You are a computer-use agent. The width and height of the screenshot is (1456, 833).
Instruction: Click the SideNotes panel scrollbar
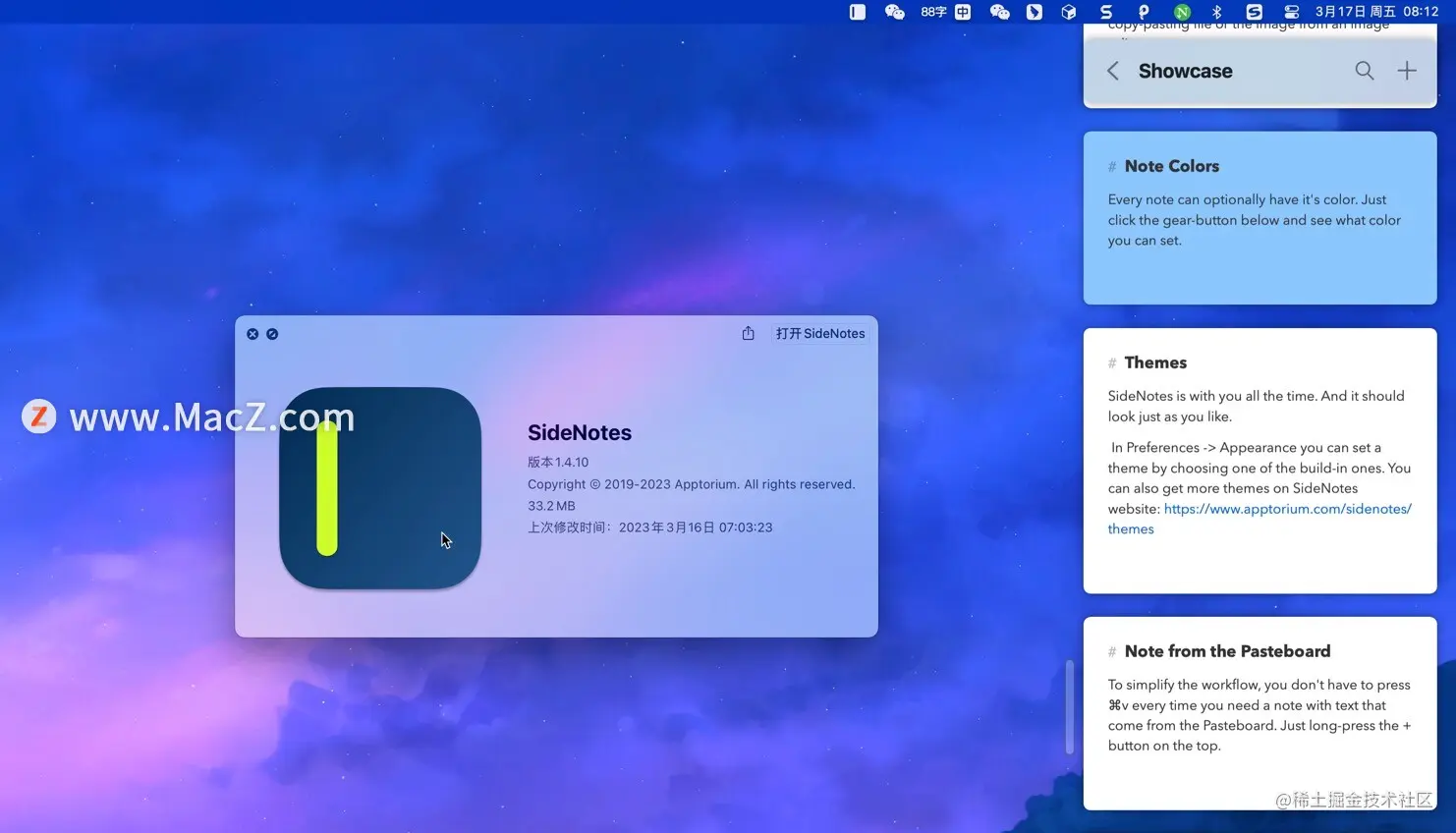click(x=1070, y=707)
